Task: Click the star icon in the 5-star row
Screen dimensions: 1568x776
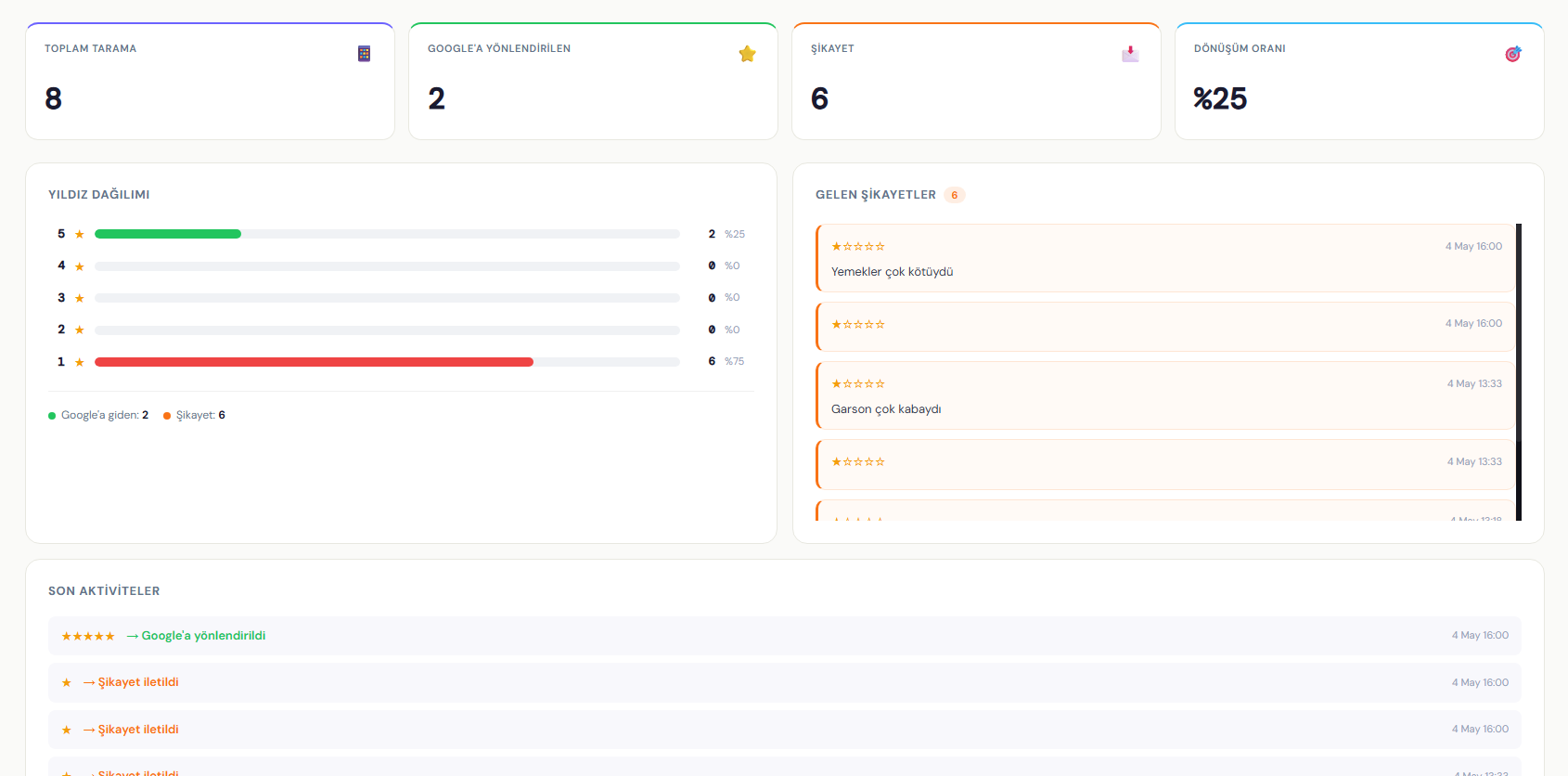Action: (80, 235)
